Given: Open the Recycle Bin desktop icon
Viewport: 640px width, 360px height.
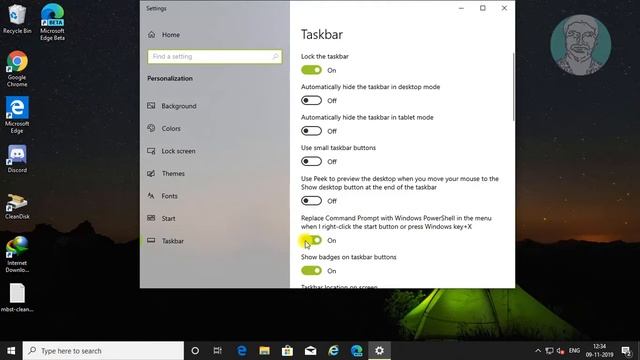Looking at the screenshot, I should tap(17, 18).
